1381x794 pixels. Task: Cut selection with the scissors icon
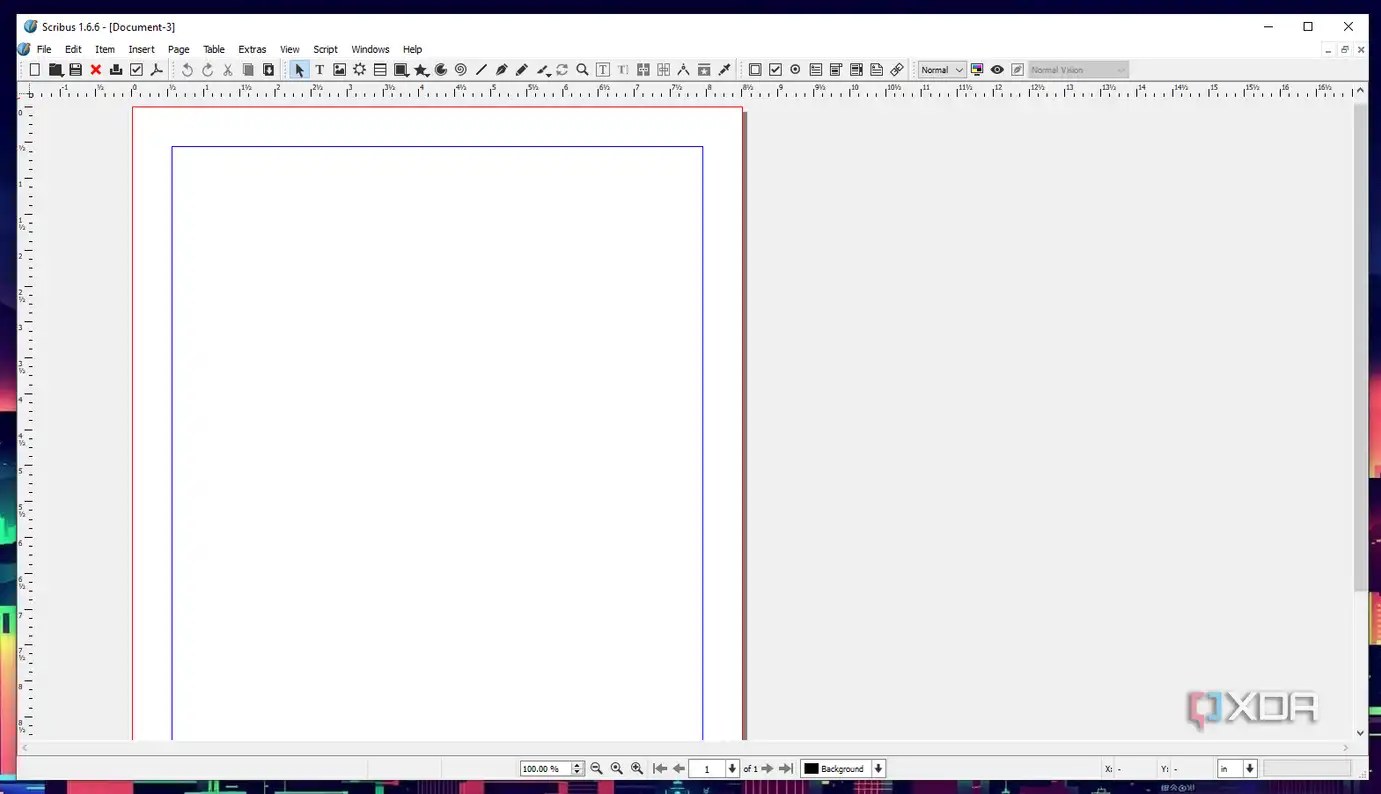tap(228, 70)
